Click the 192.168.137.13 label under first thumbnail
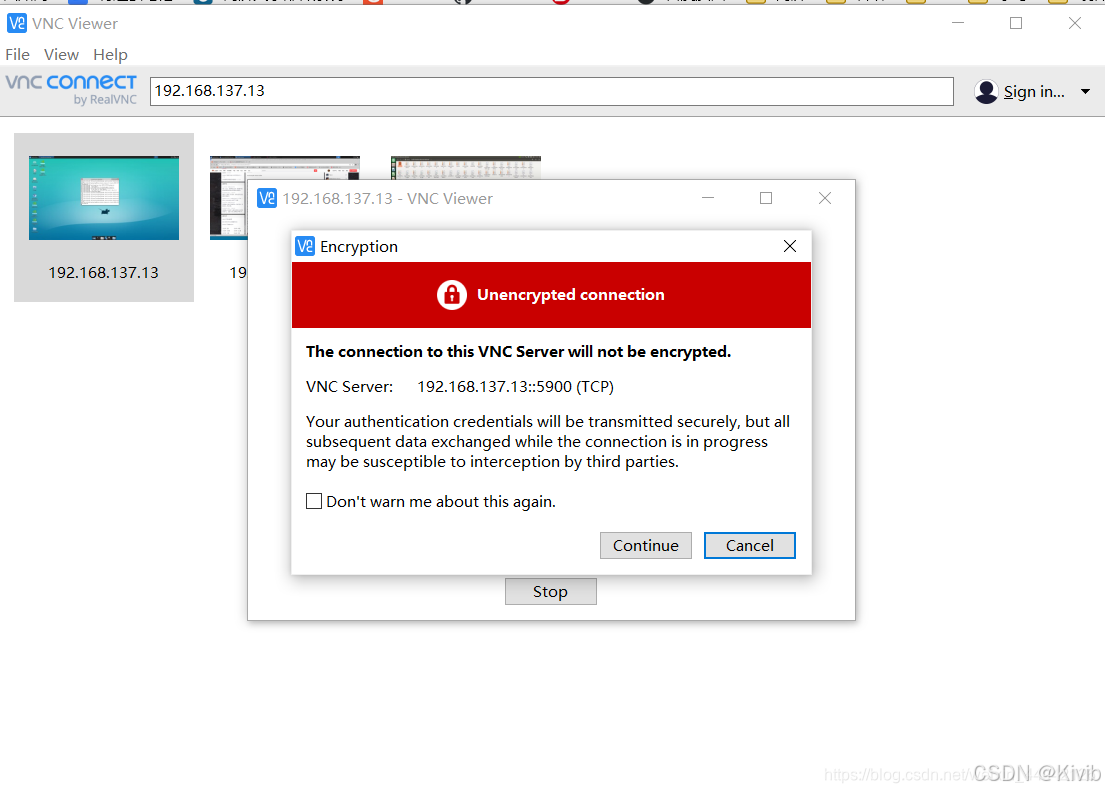The height and width of the screenshot is (793, 1105). pos(104,272)
